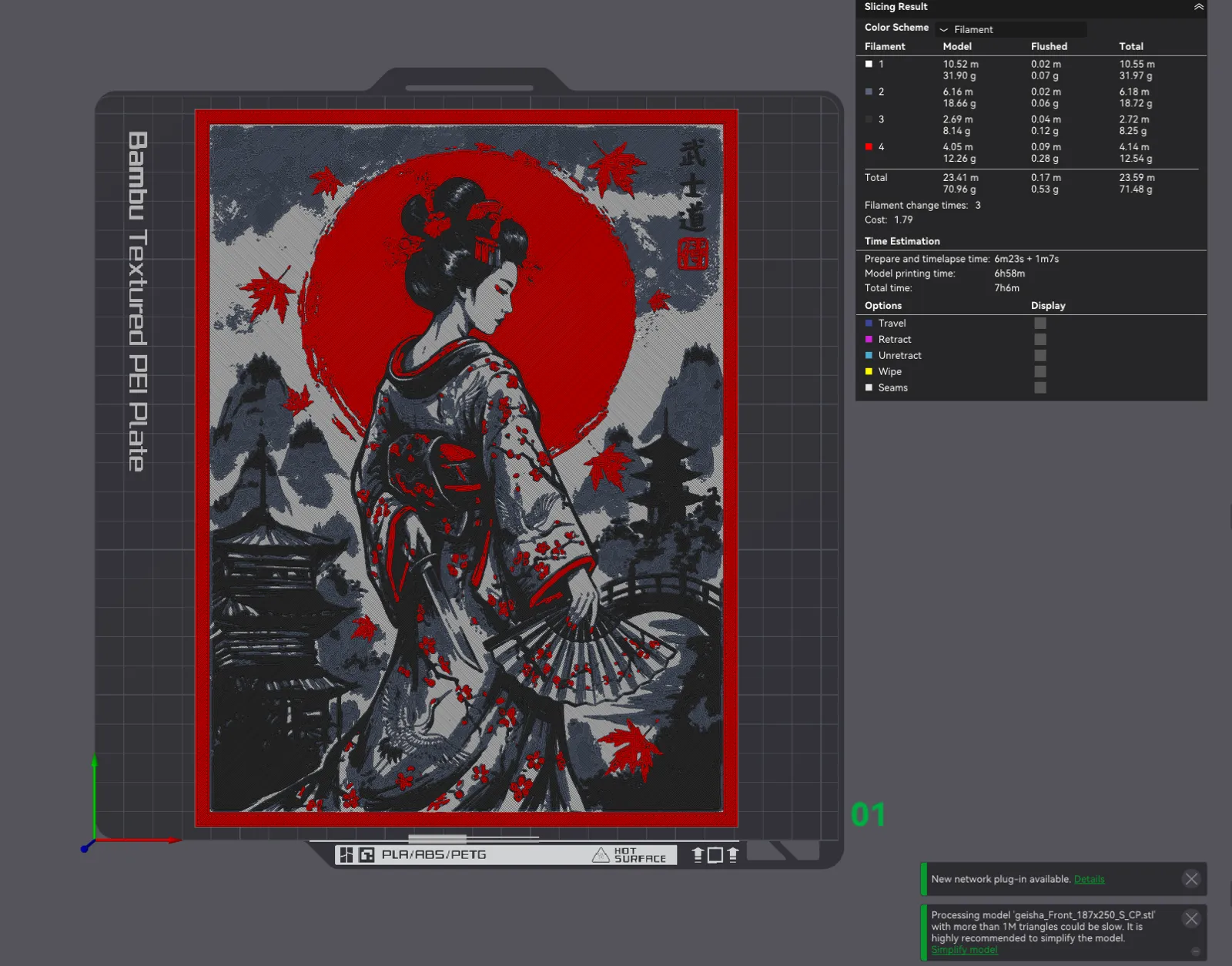Click the plate number 01 label
The image size is (1232, 966).
(x=868, y=815)
